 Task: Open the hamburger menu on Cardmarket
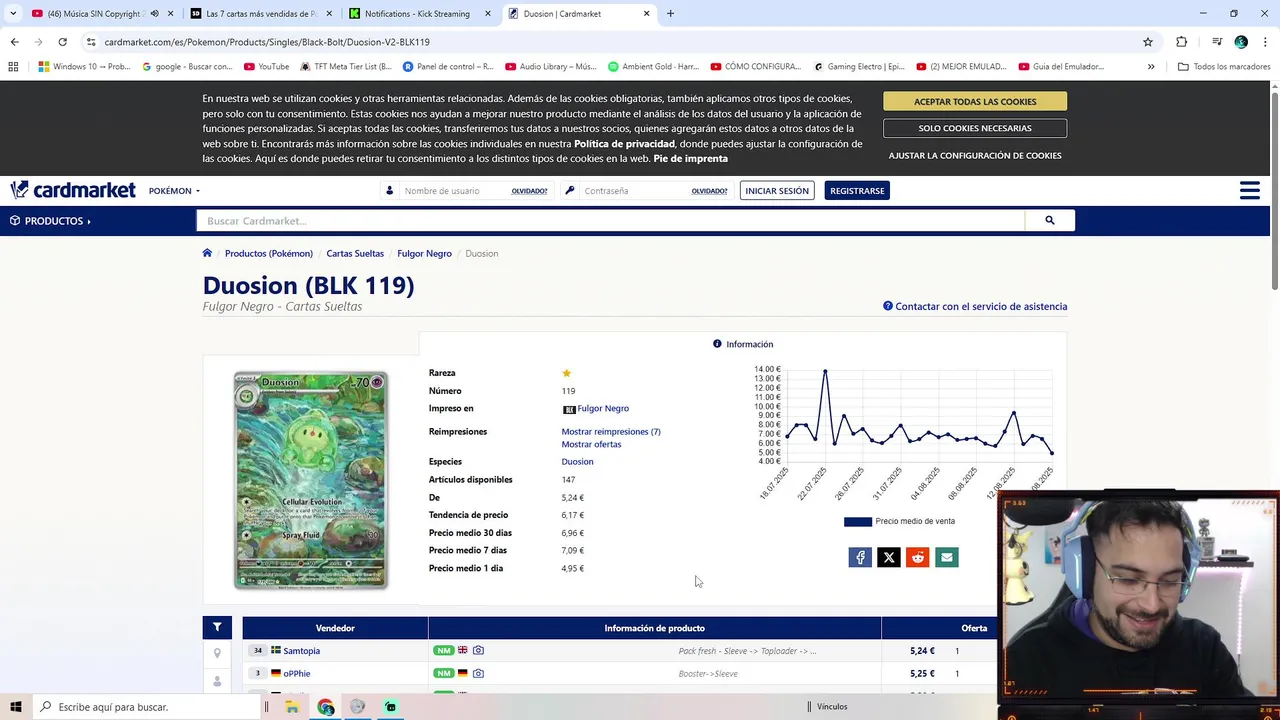1249,190
